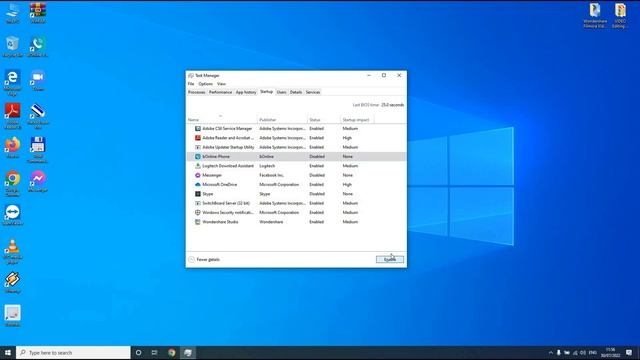Click the taskbar search box
The width and height of the screenshot is (640, 360).
point(73,353)
